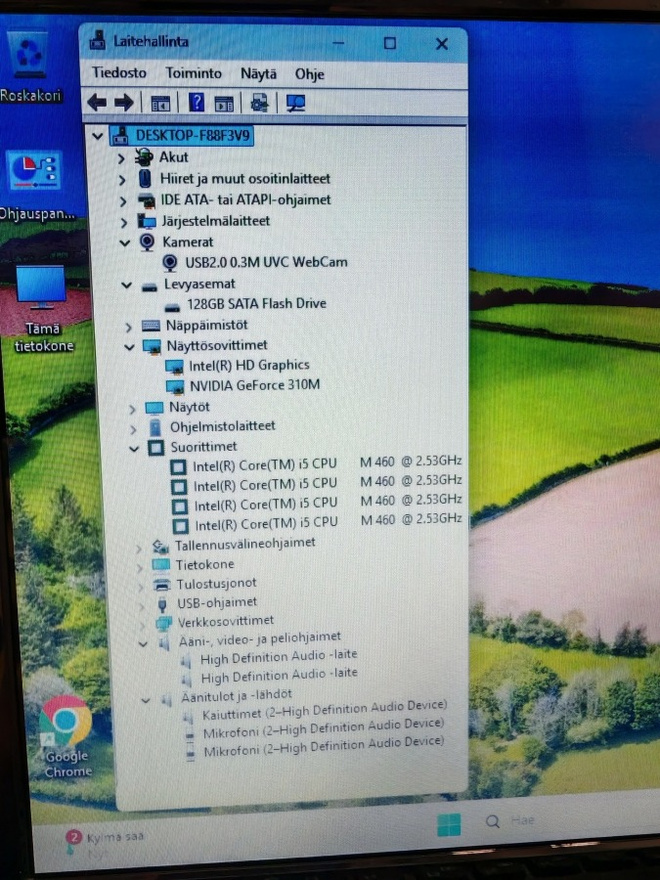Open the Näytä menu
Screen dimensions: 660x880
(258, 74)
